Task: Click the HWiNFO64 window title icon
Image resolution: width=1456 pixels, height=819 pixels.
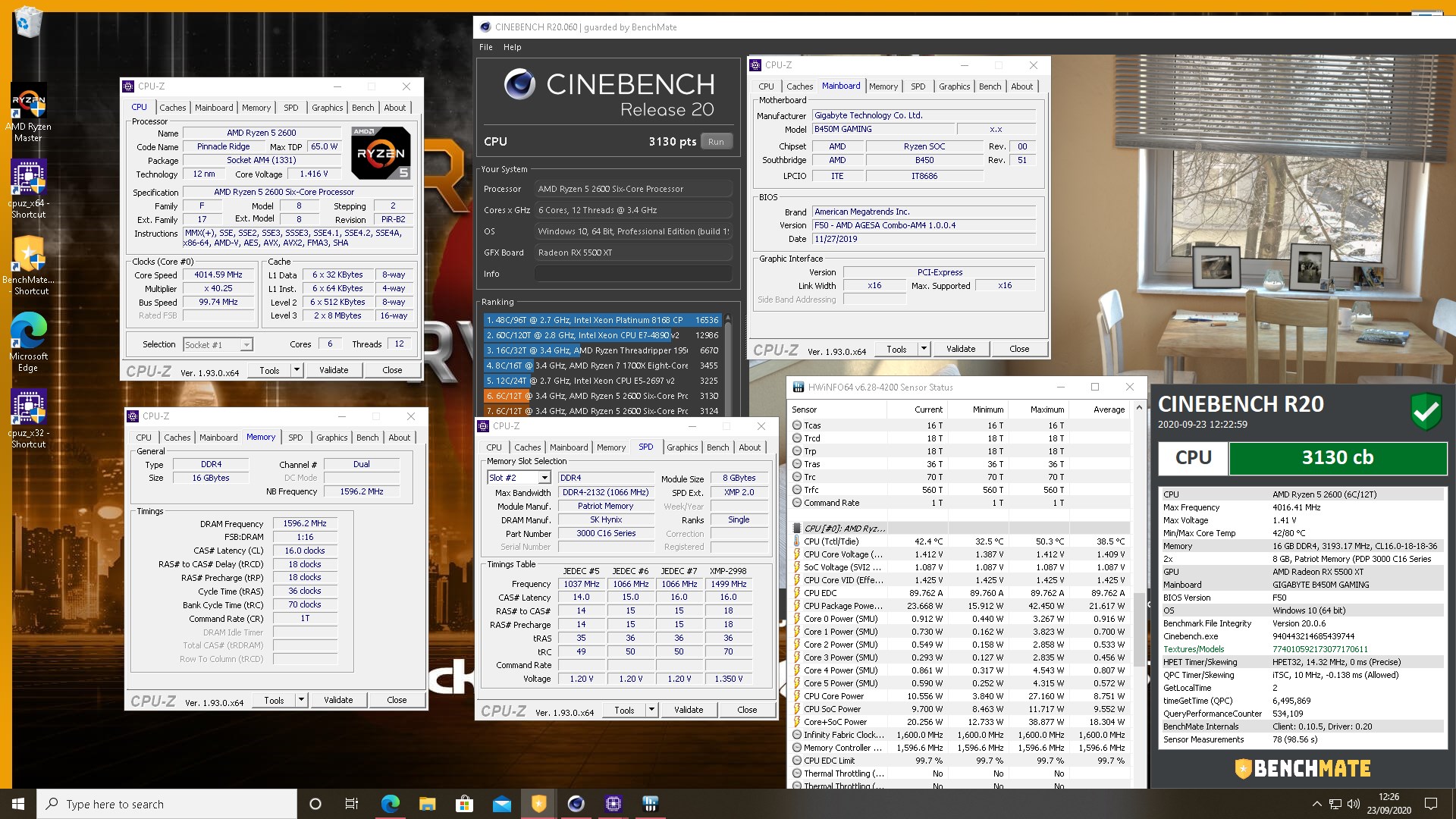Action: click(x=798, y=387)
